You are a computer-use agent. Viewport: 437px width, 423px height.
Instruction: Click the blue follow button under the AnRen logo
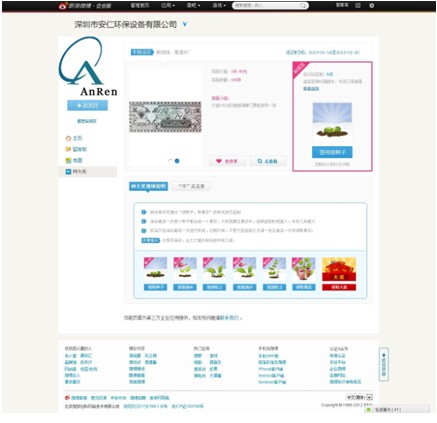point(87,105)
